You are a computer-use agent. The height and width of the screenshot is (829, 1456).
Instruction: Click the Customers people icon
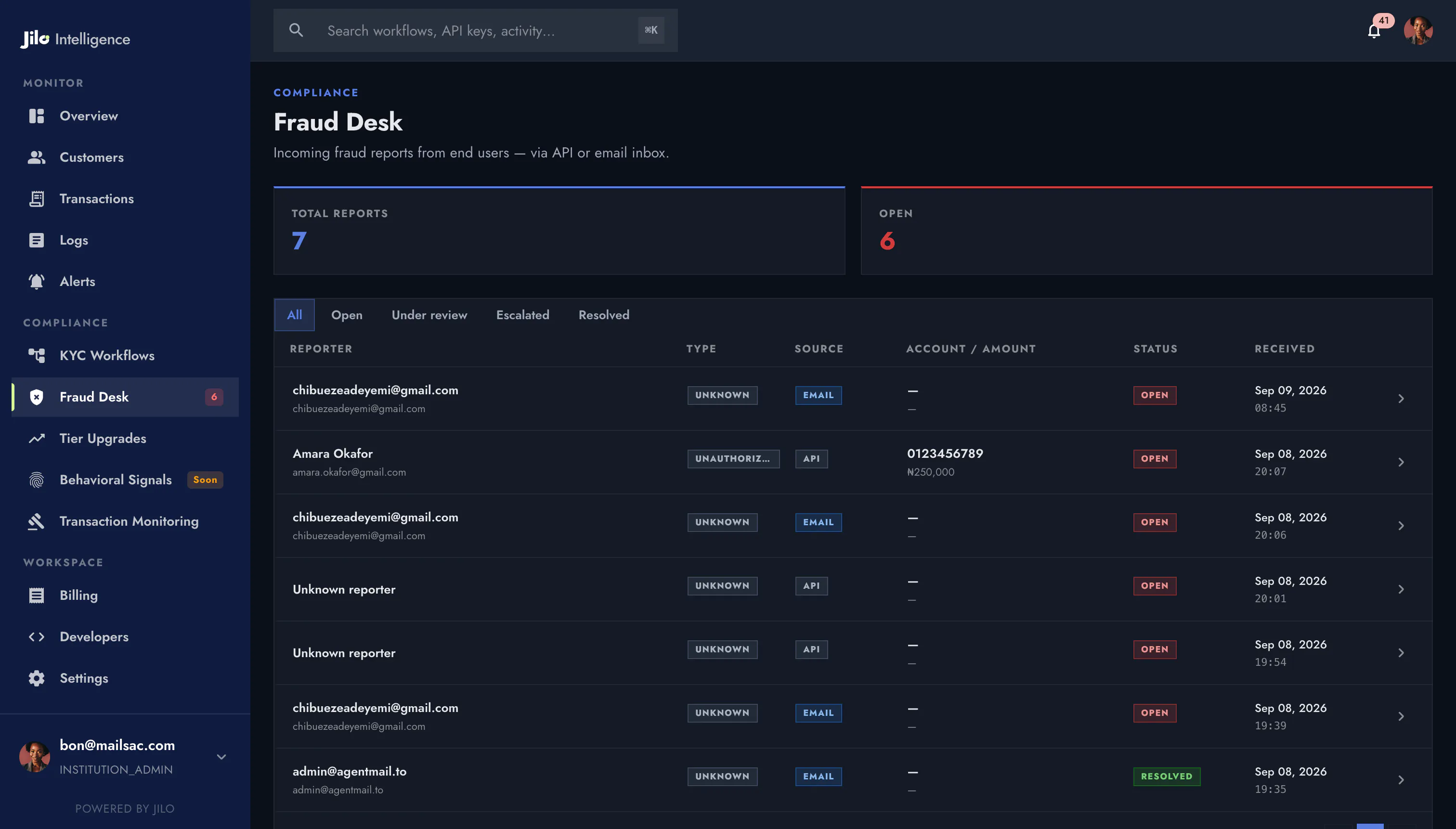pos(37,158)
